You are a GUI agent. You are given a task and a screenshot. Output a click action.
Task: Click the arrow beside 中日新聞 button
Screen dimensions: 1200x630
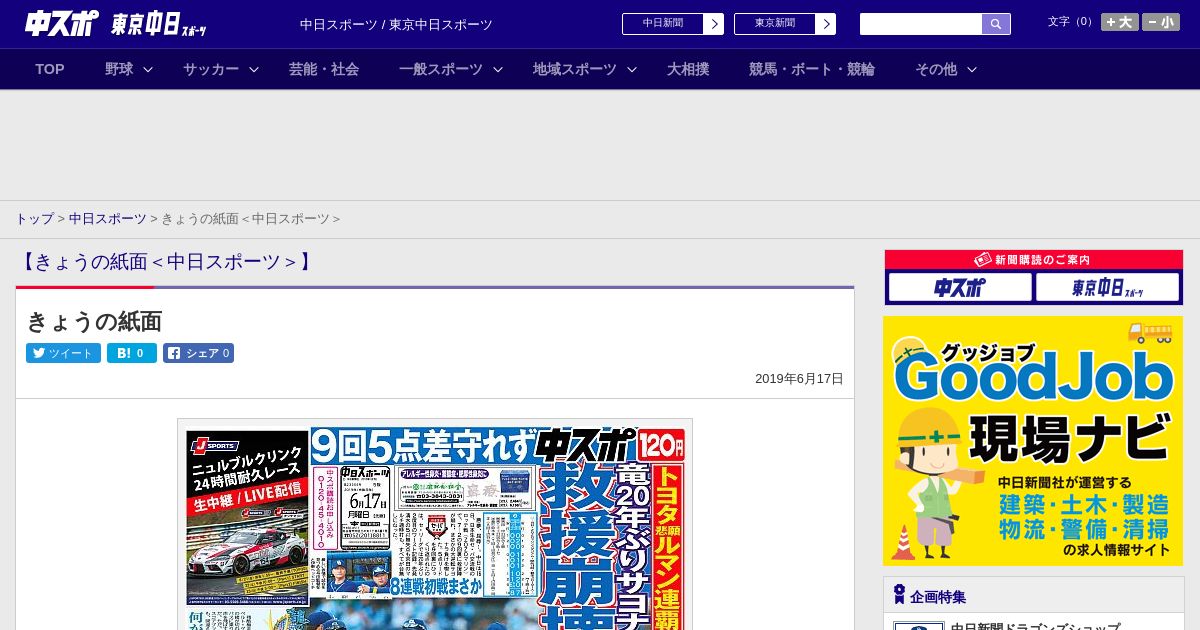714,24
